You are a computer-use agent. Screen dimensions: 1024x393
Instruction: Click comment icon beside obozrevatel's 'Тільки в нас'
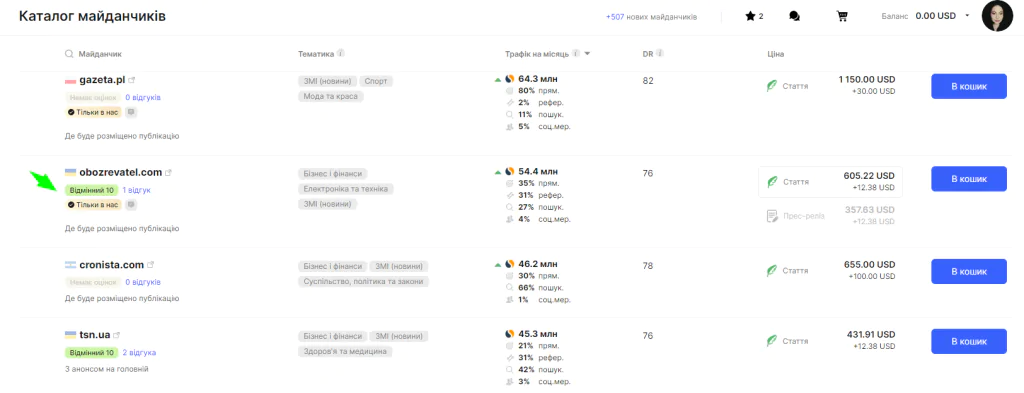coord(131,204)
